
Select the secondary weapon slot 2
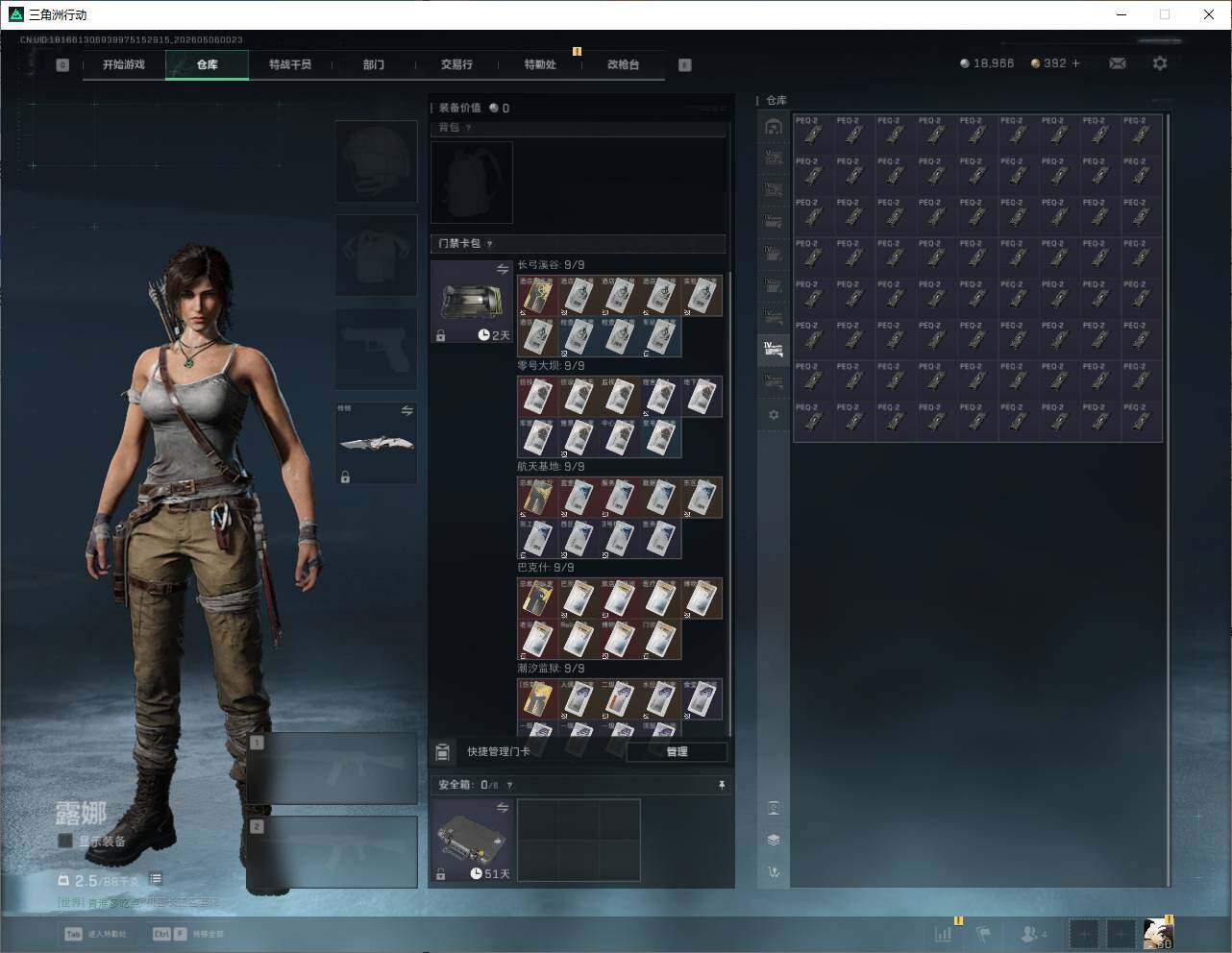coord(333,852)
